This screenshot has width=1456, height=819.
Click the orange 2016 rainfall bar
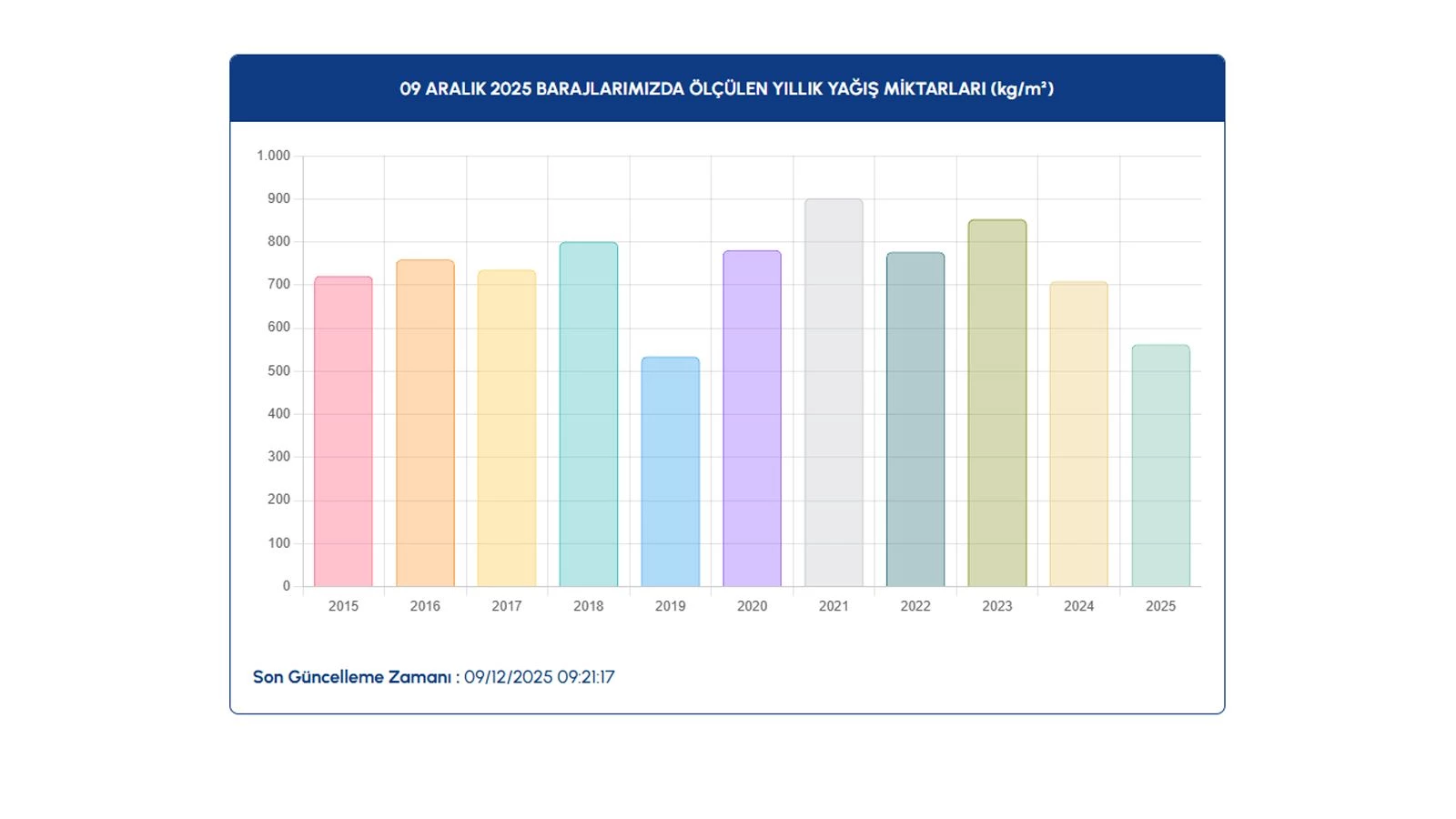tap(425, 424)
